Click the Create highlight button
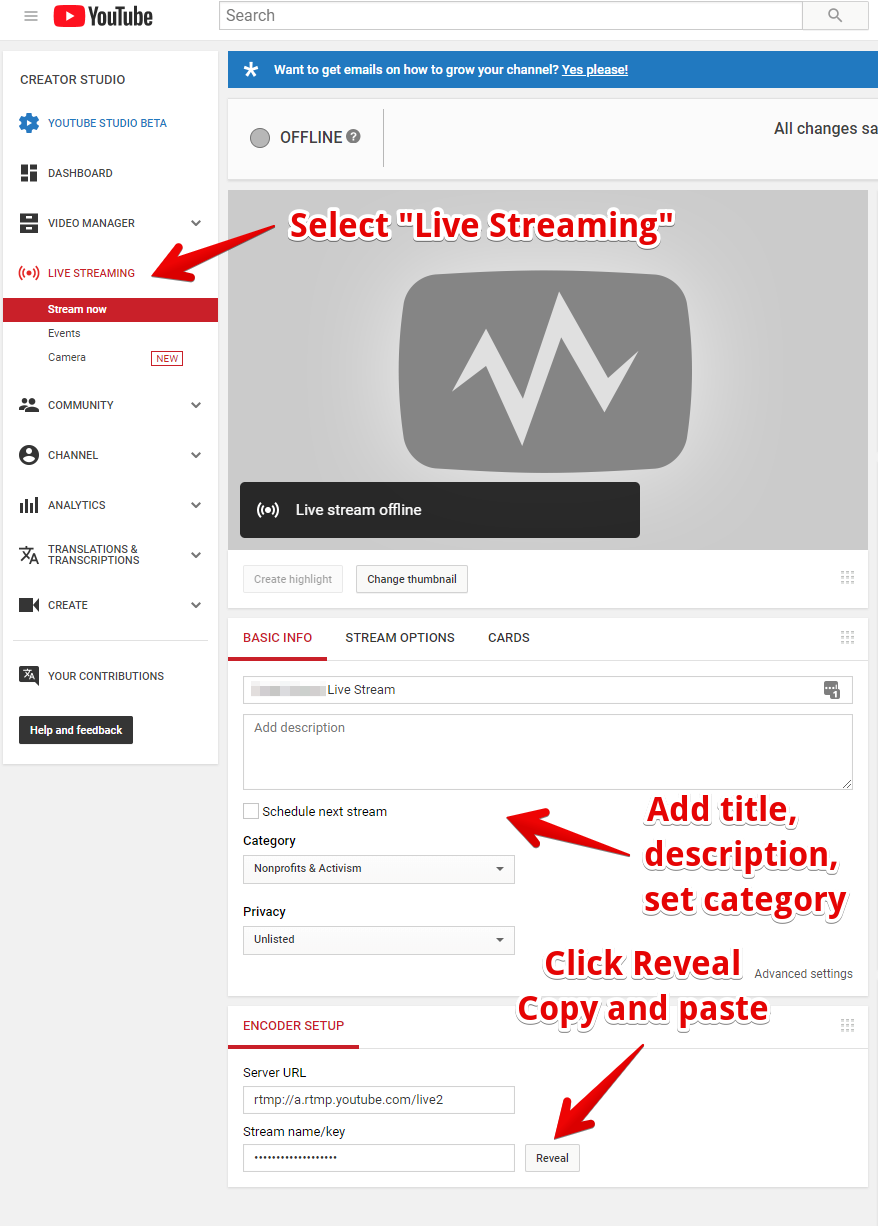The height and width of the screenshot is (1226, 878). pyautogui.click(x=293, y=579)
